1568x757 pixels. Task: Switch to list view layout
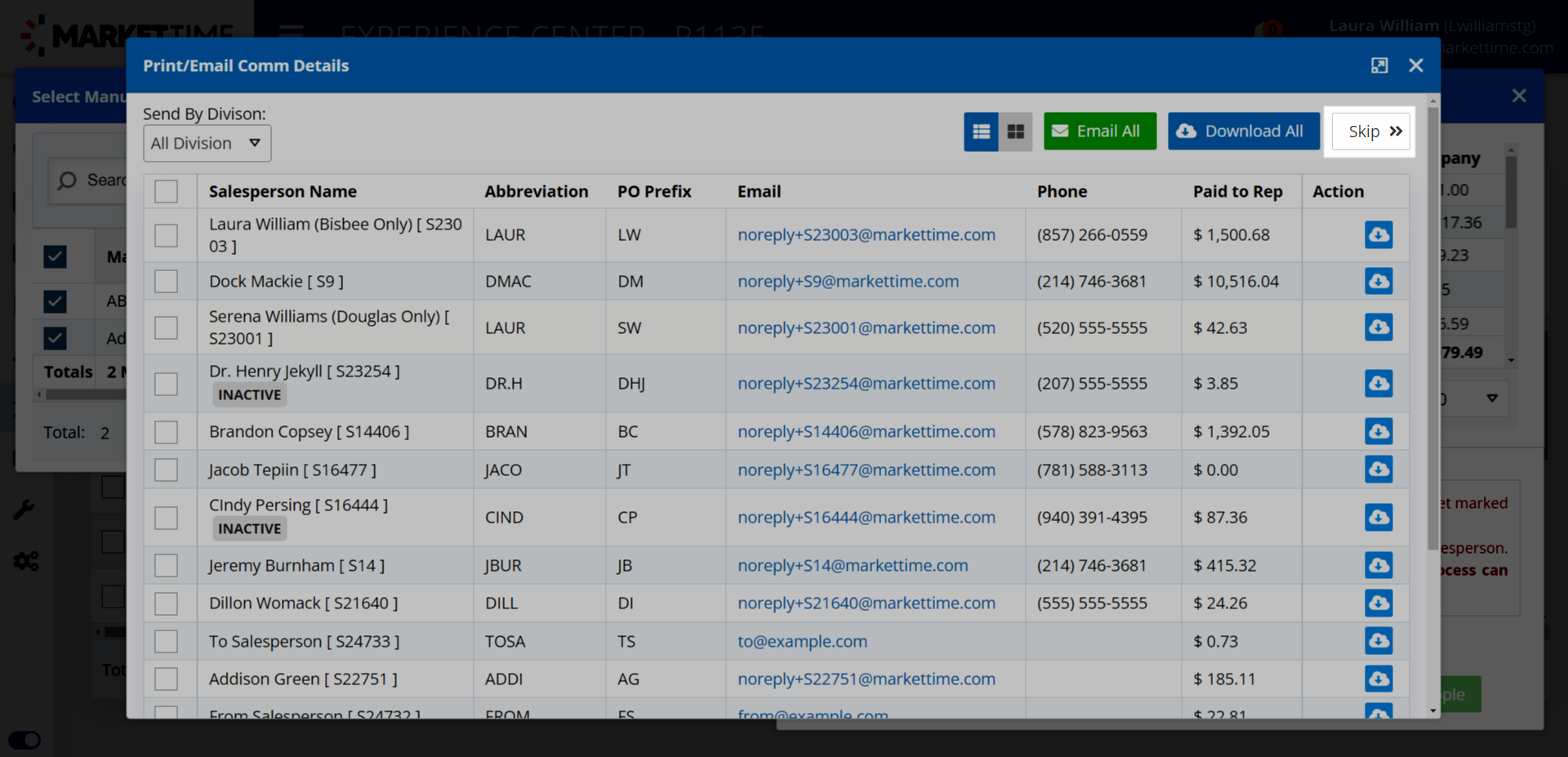981,131
